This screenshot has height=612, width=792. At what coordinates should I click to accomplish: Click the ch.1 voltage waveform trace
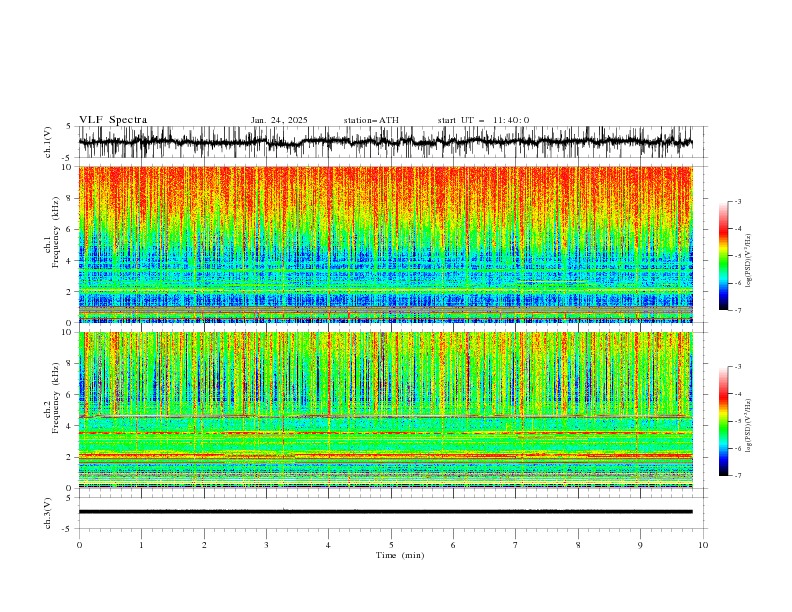[x=385, y=142]
